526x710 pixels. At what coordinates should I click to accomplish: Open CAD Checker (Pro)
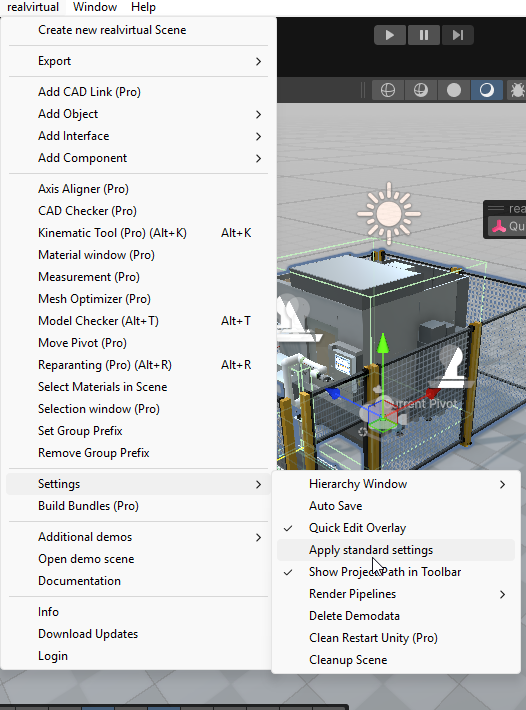(x=138, y=211)
